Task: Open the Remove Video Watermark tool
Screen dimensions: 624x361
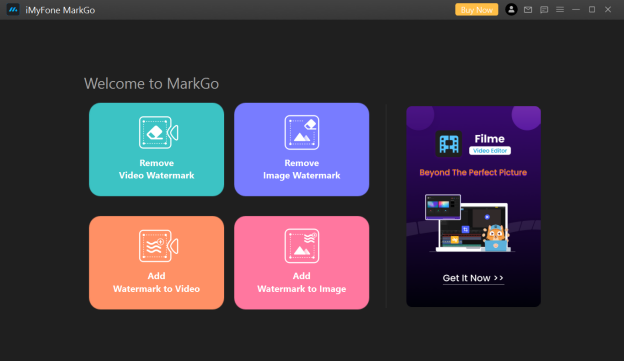Action: pyautogui.click(x=156, y=149)
